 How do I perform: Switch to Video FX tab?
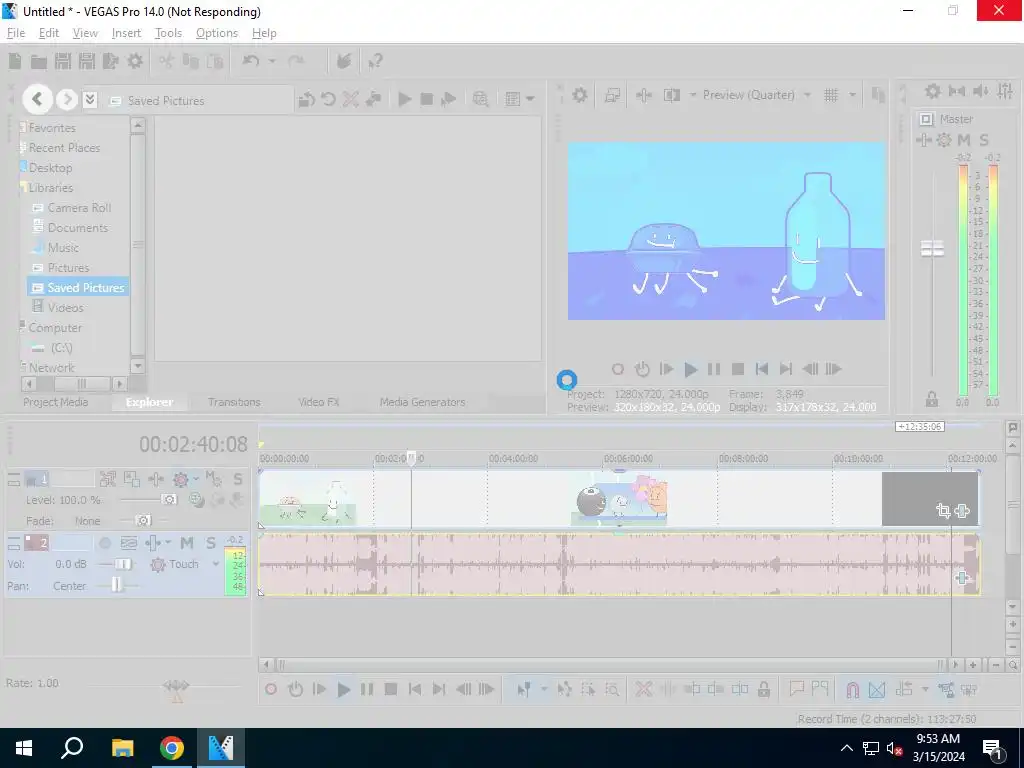[319, 402]
